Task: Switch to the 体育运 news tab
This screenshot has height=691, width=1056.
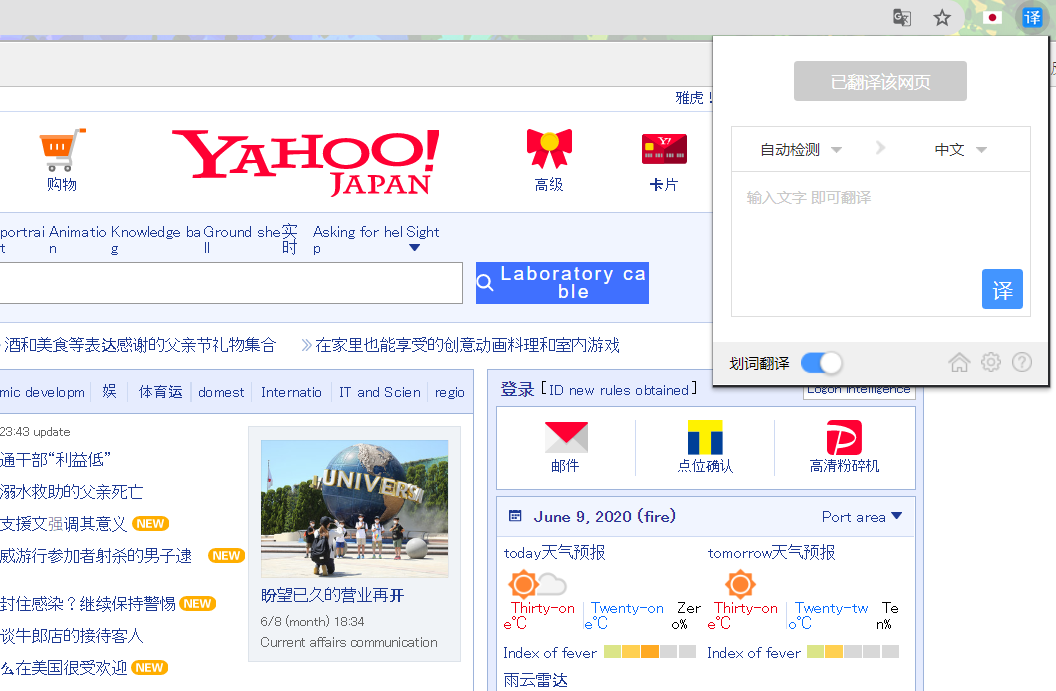Action: 160,392
